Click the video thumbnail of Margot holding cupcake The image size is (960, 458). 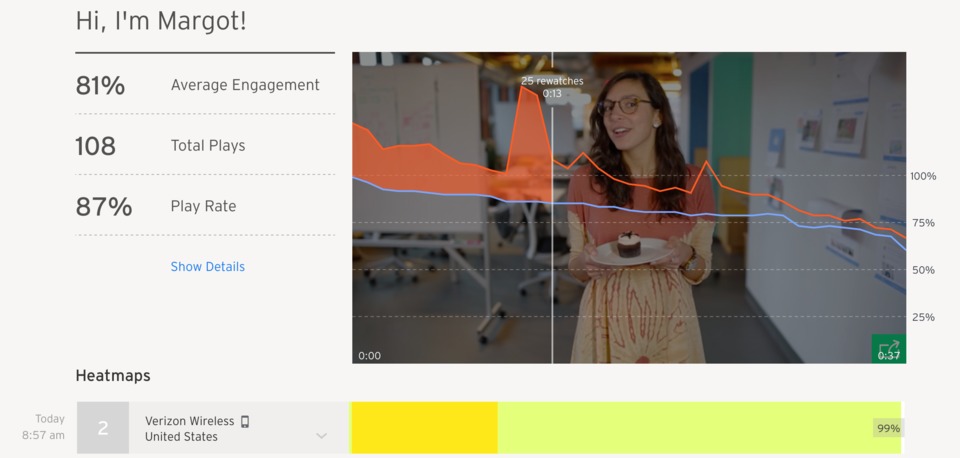click(x=629, y=208)
